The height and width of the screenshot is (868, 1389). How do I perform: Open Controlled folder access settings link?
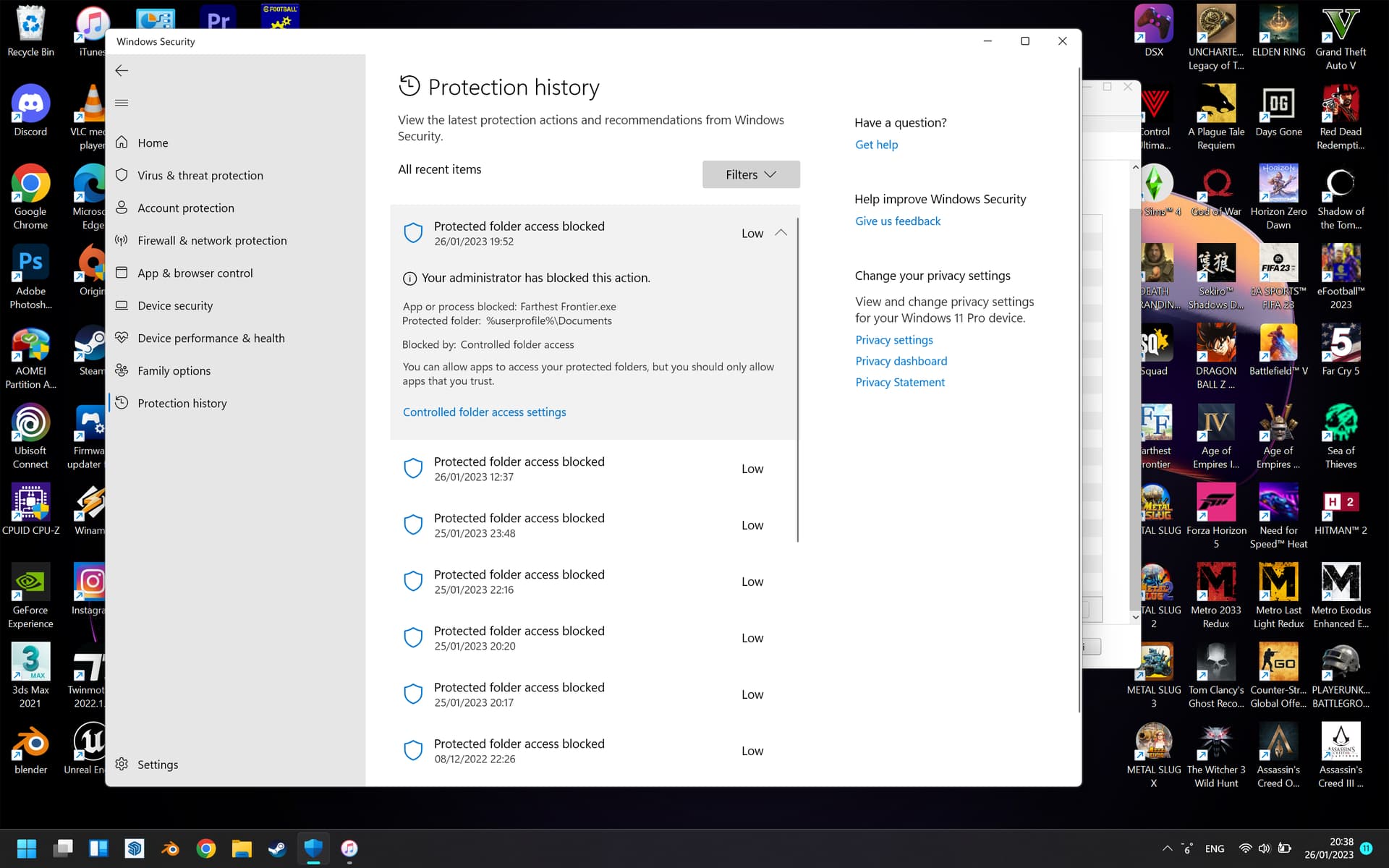click(484, 412)
